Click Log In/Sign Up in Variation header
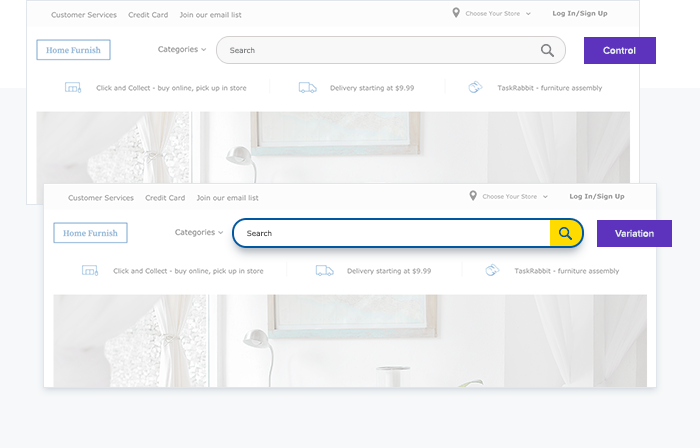This screenshot has width=700, height=448. [596, 197]
